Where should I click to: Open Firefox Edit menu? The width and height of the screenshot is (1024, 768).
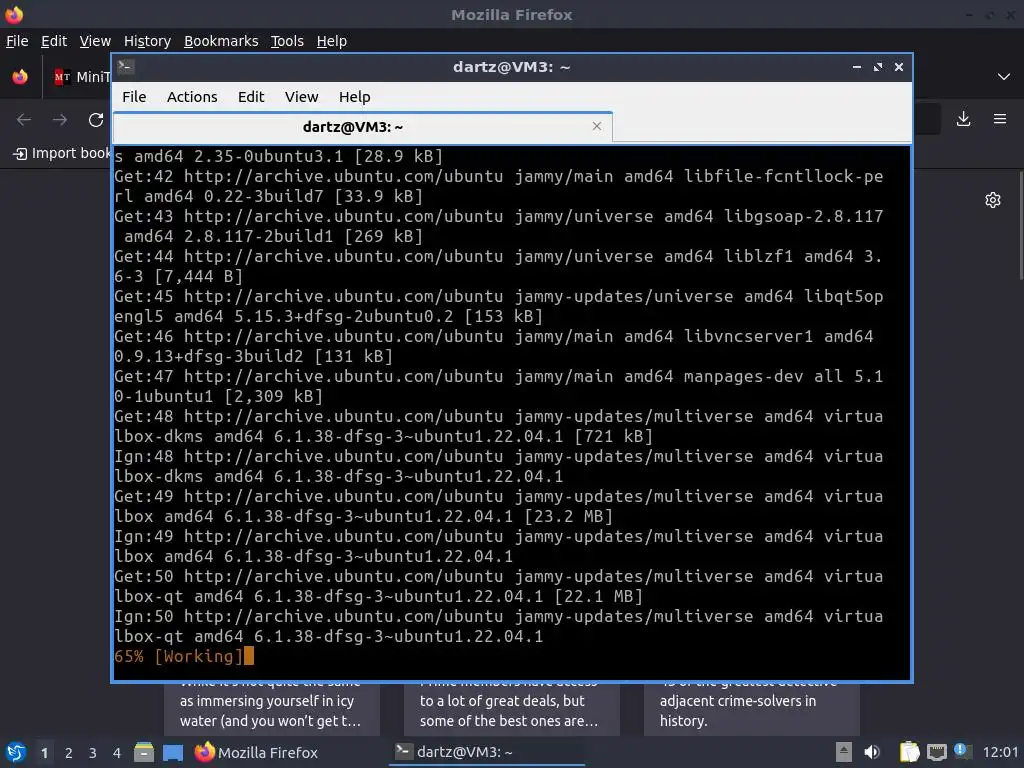[54, 41]
